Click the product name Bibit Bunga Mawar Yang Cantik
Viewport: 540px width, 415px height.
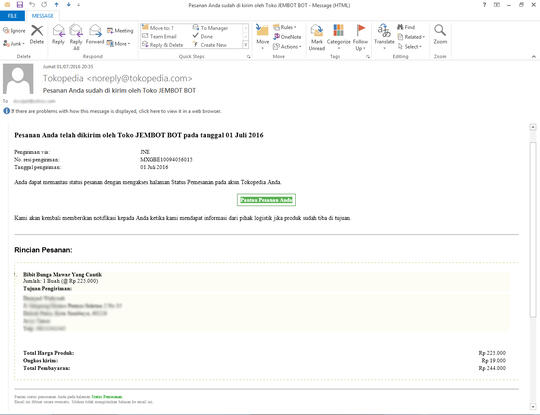pos(62,274)
